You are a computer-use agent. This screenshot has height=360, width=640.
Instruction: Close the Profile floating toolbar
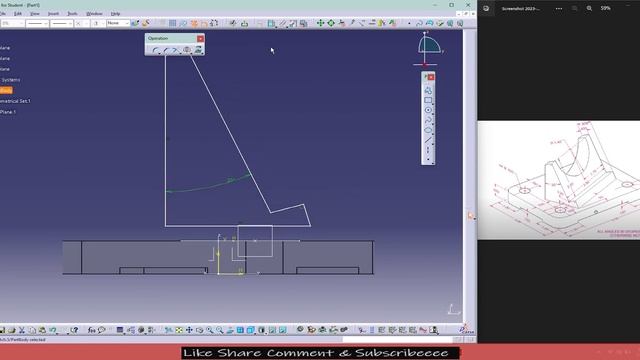[431, 77]
